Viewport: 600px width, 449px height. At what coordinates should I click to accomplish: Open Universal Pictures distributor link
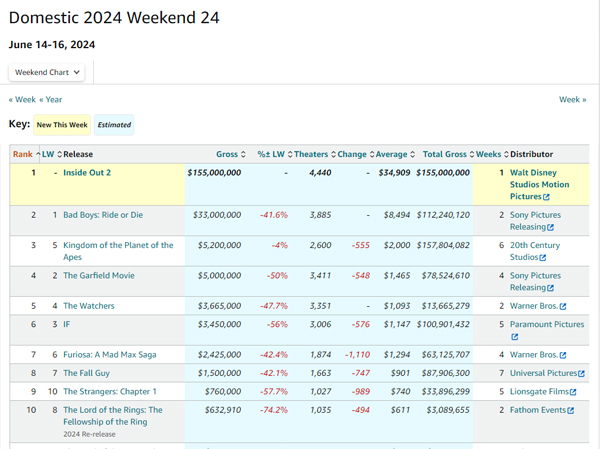tap(543, 373)
